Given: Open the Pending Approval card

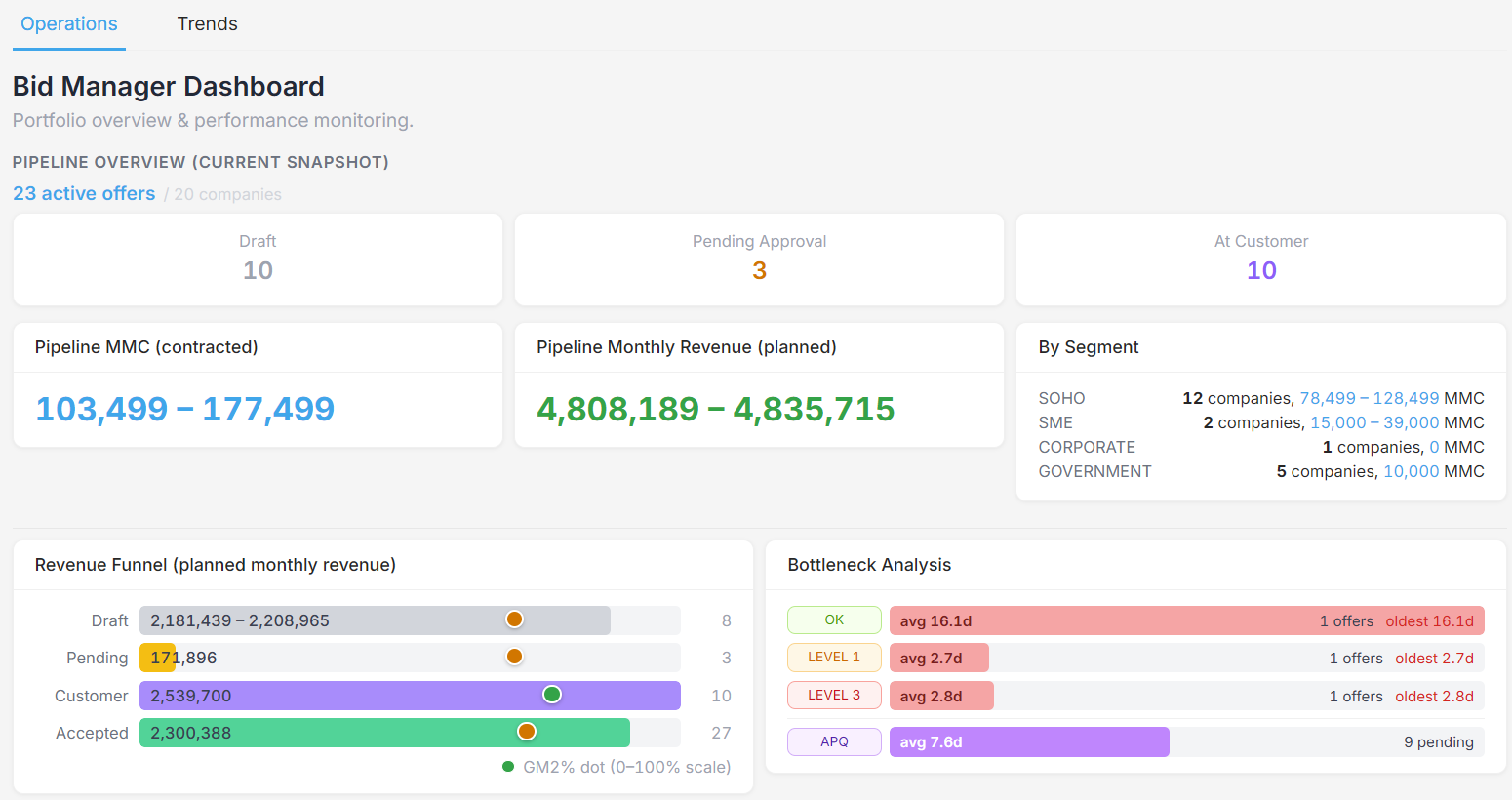Looking at the screenshot, I should 759,260.
